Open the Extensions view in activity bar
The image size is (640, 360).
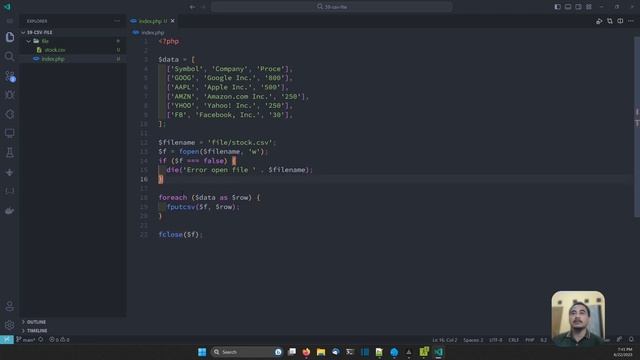(x=10, y=114)
